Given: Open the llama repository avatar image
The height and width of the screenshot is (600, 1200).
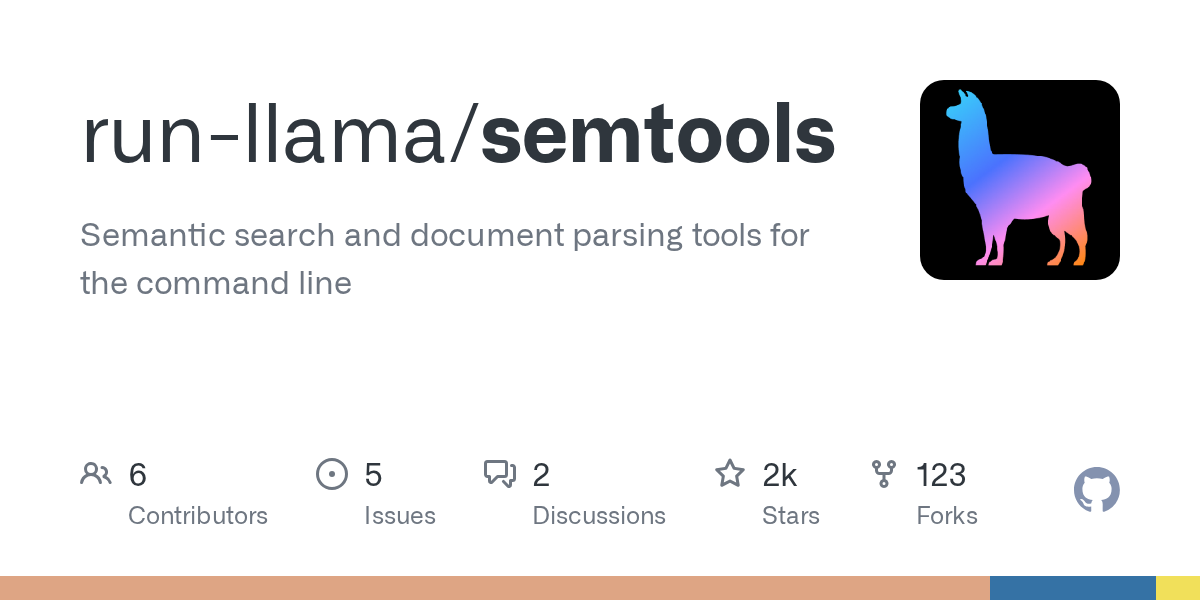Looking at the screenshot, I should point(1019,180).
